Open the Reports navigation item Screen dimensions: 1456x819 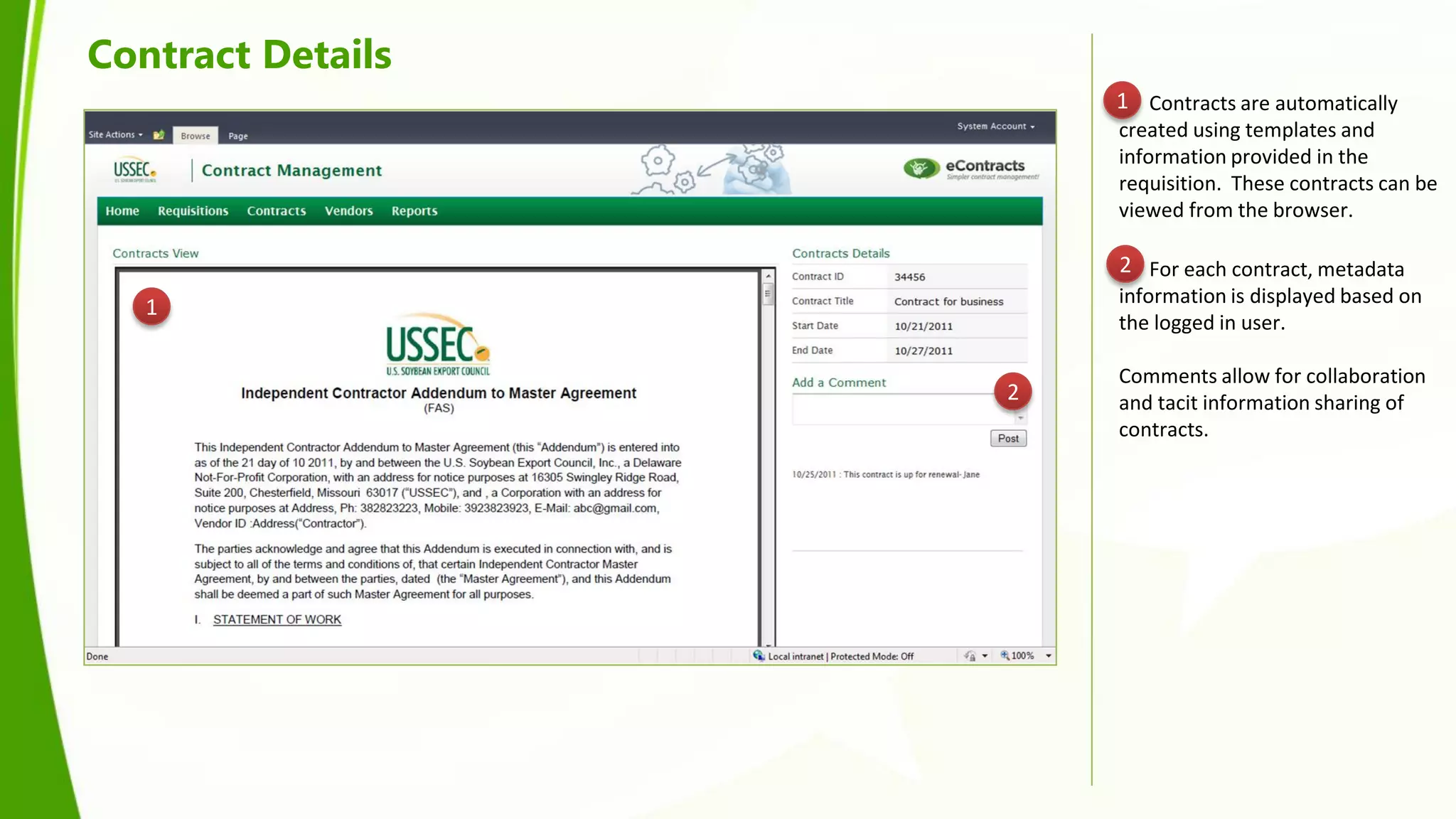[x=414, y=211]
